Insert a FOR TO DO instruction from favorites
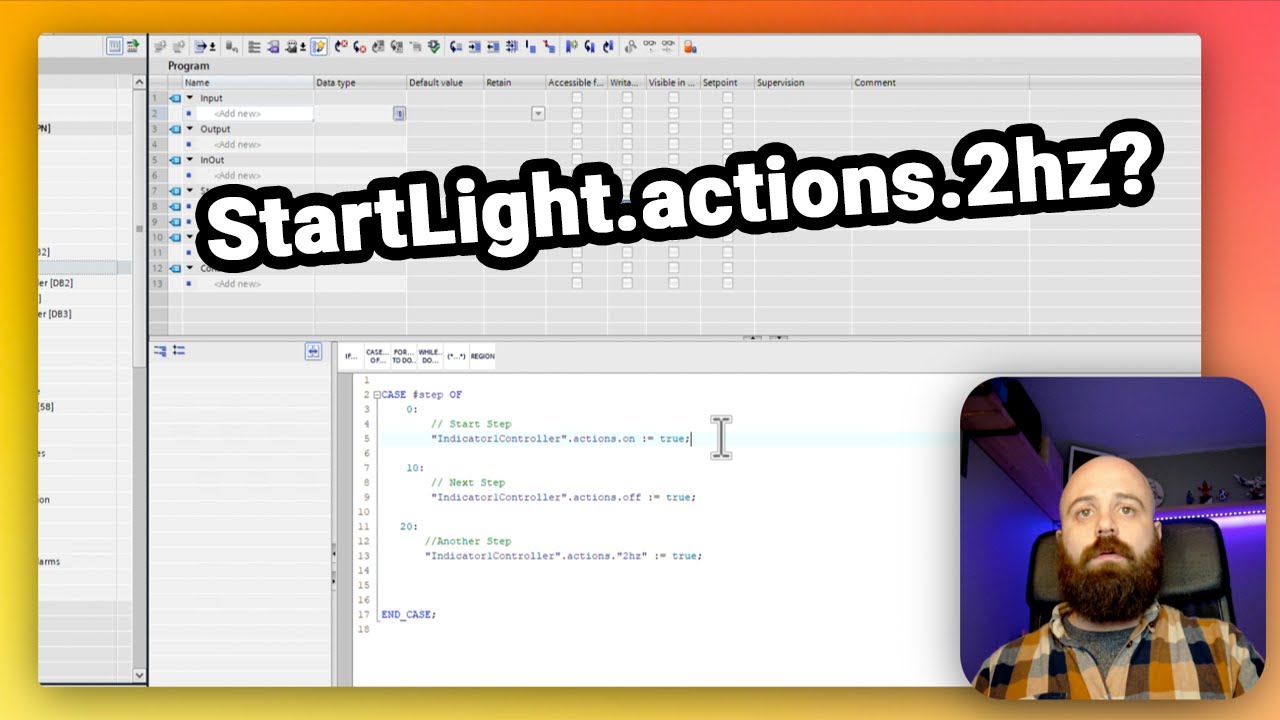 point(403,356)
